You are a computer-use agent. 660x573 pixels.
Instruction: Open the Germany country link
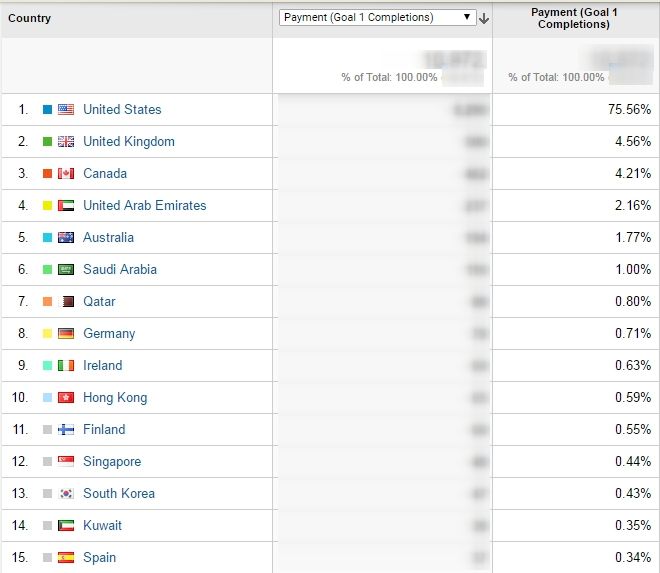pyautogui.click(x=109, y=333)
